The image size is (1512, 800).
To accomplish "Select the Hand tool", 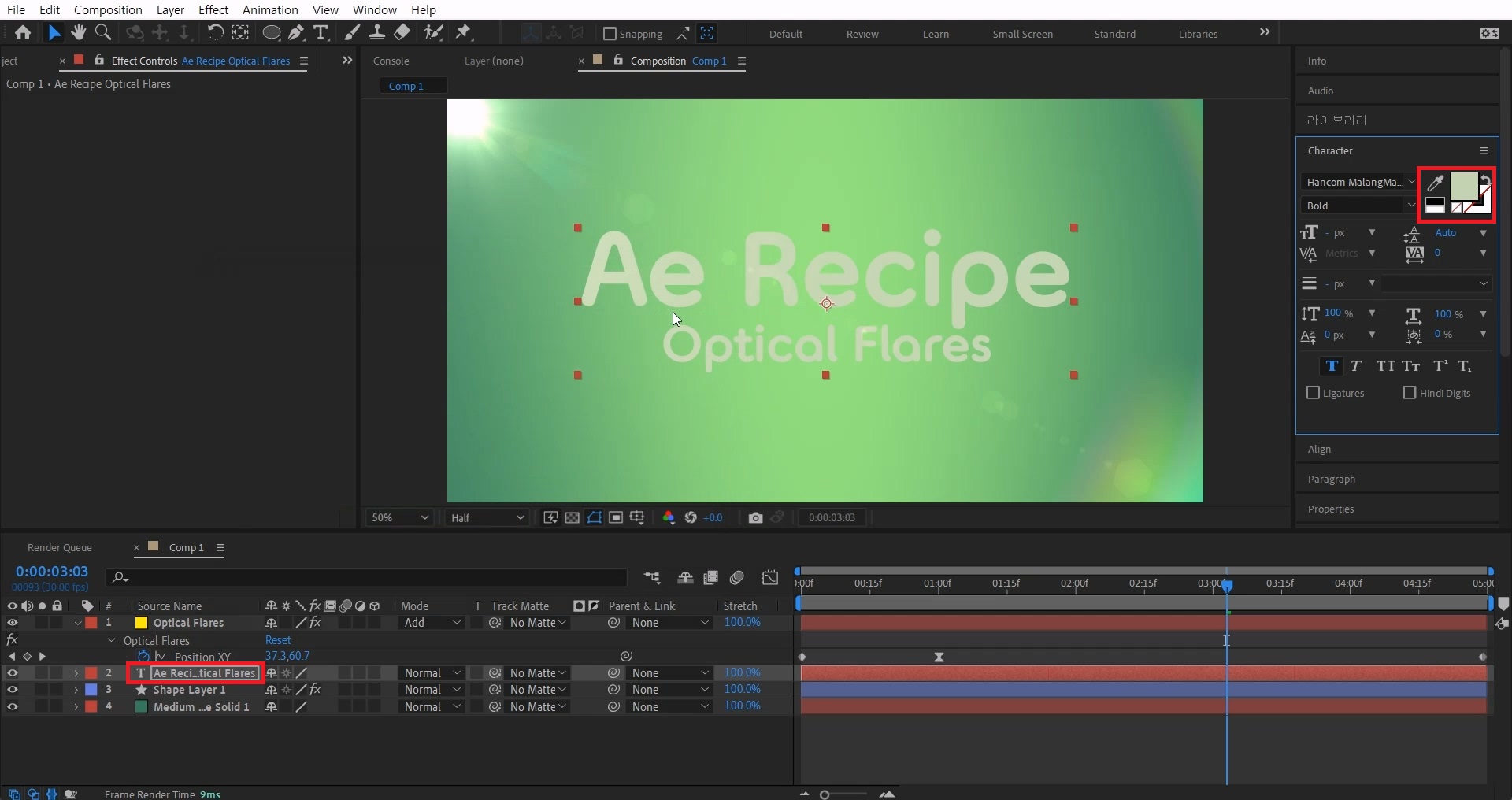I will click(78, 32).
